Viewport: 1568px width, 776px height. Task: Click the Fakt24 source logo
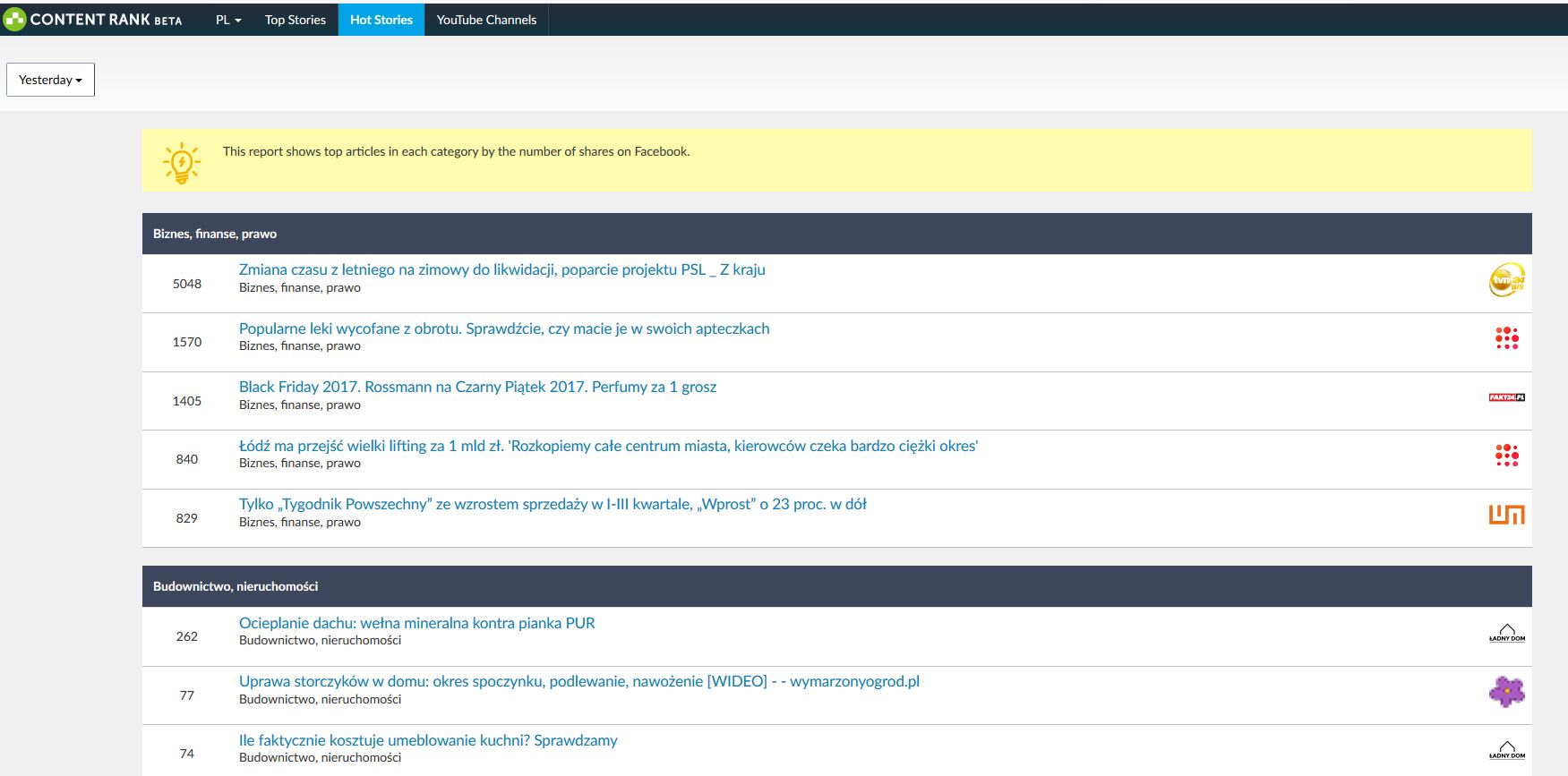point(1506,397)
